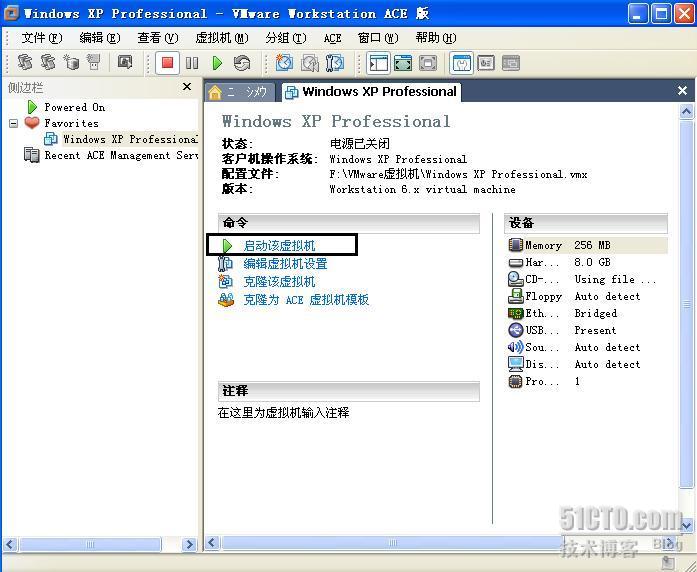Click the Floppy device icon
Screen dimensions: 697x572
coord(516,296)
